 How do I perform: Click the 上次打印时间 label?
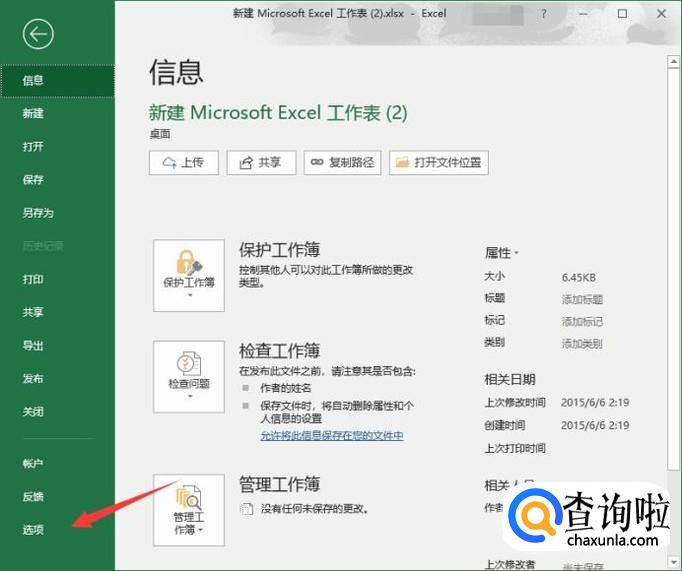point(515,448)
